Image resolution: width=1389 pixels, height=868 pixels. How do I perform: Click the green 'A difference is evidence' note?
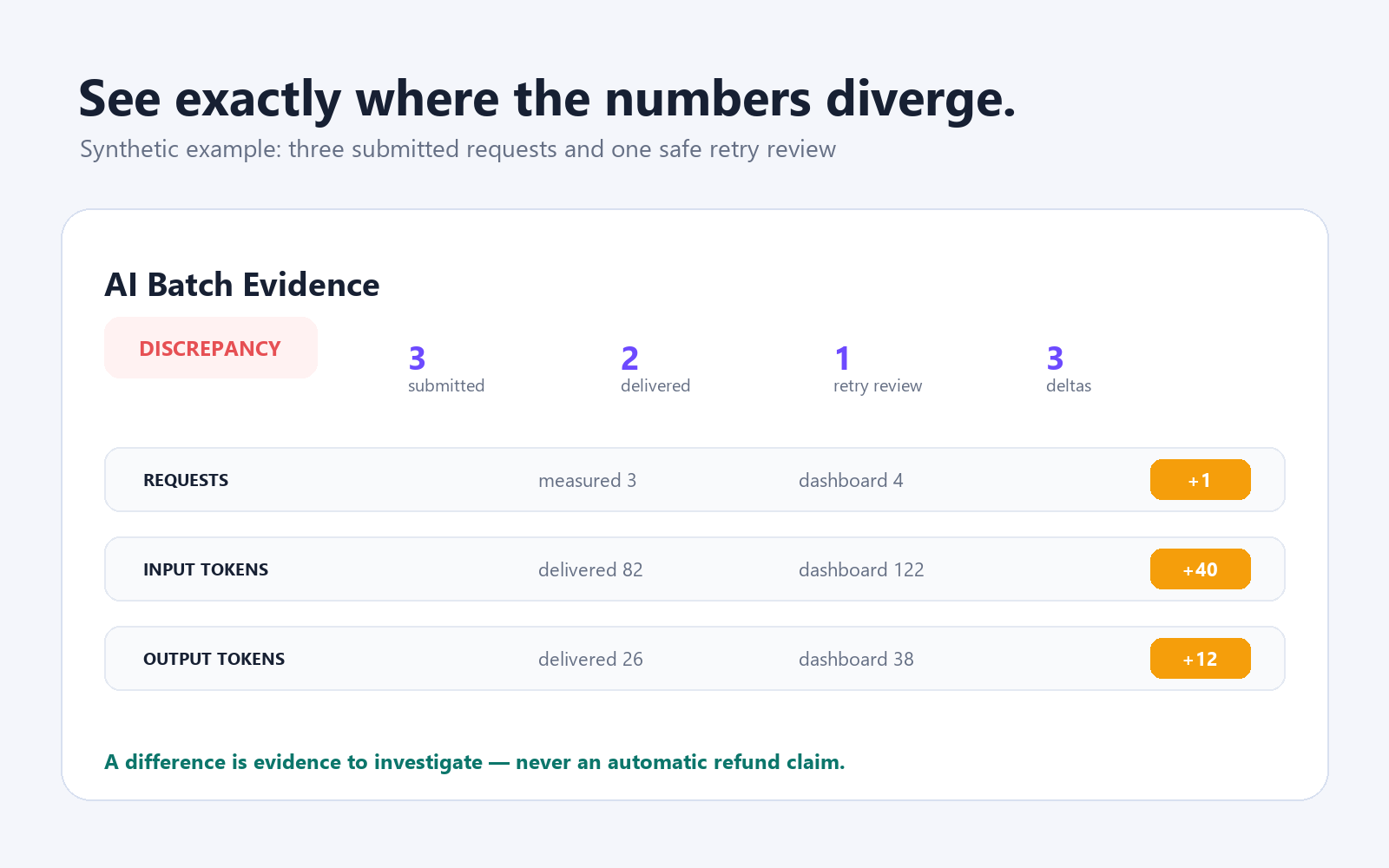coord(475,762)
